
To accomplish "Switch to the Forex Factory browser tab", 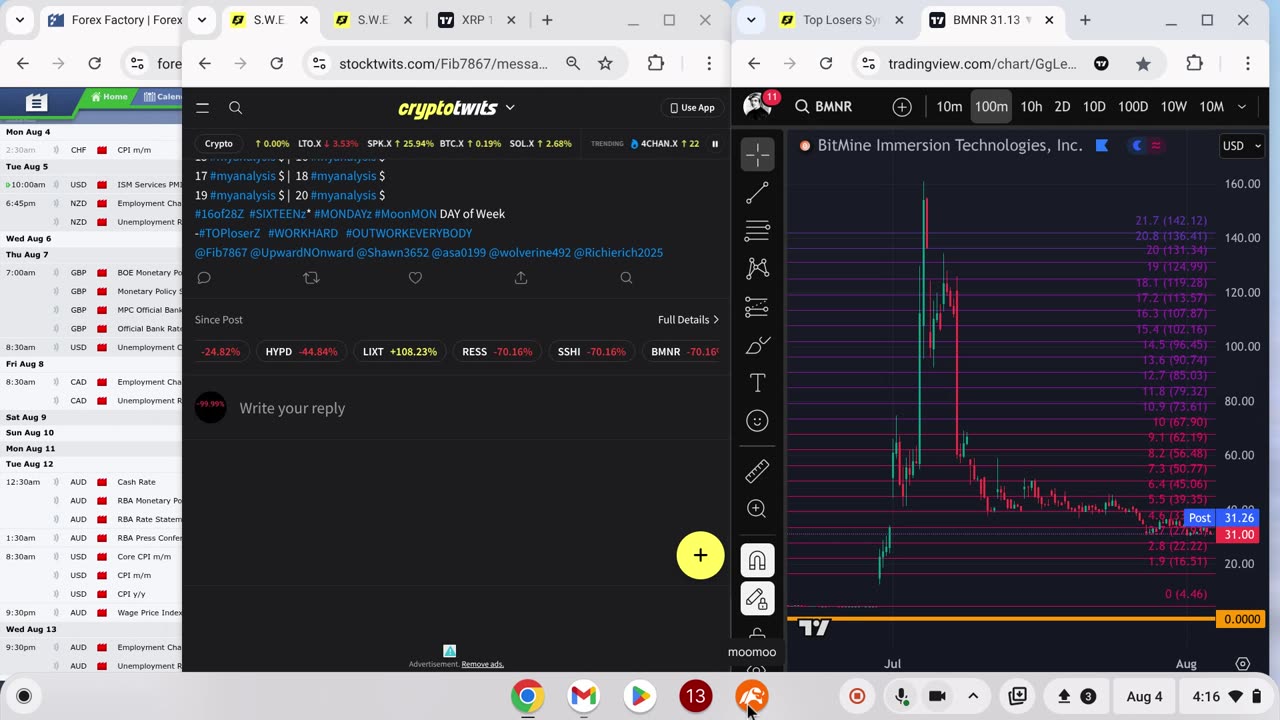I will (x=115, y=20).
